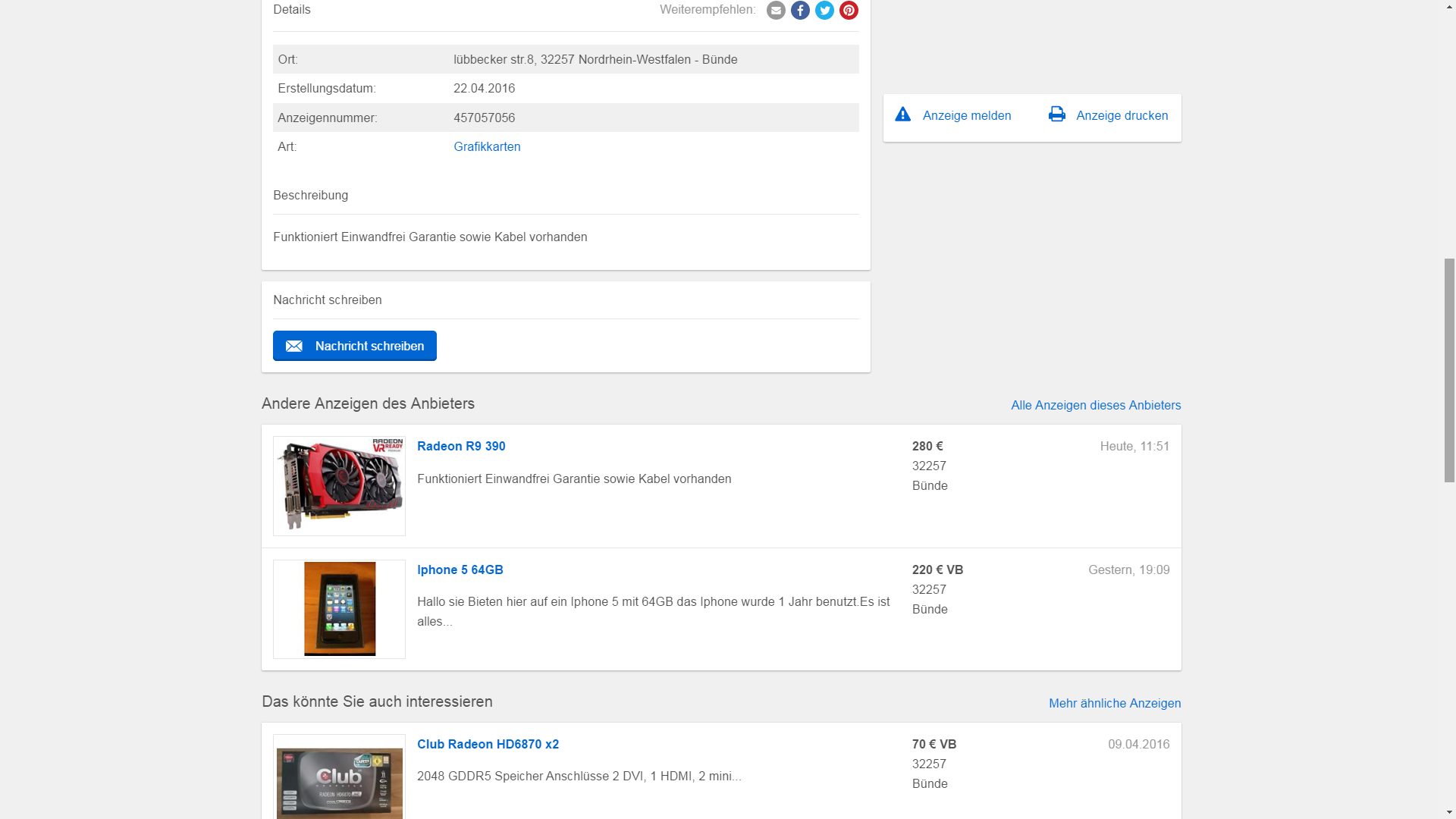Open the Iphone 5 64GB listing title

[460, 570]
